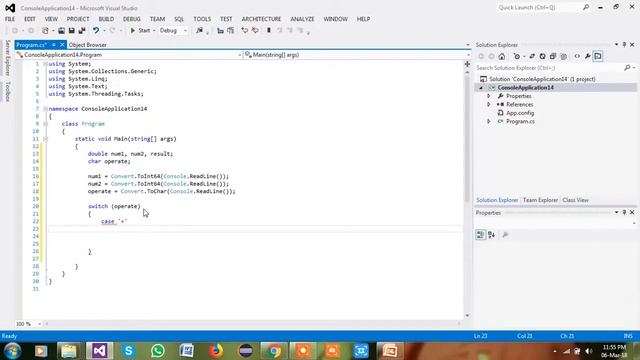Click the View Code icon in Solution Explorer
Image resolution: width=640 pixels, height=360 pixels.
pos(577,57)
